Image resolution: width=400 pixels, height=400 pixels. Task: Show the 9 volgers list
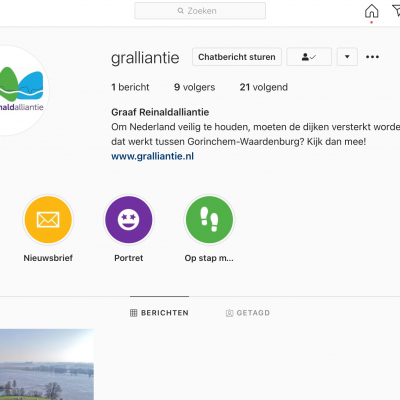(194, 87)
